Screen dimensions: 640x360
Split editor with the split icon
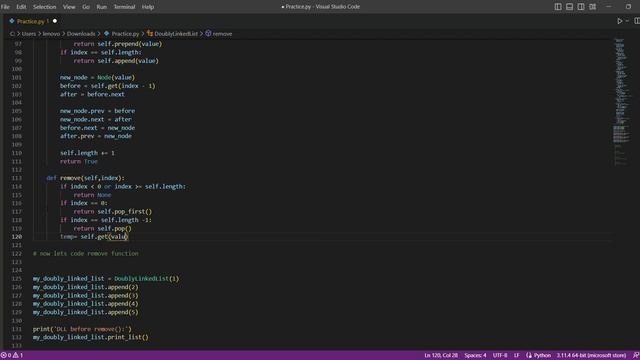tap(637, 21)
